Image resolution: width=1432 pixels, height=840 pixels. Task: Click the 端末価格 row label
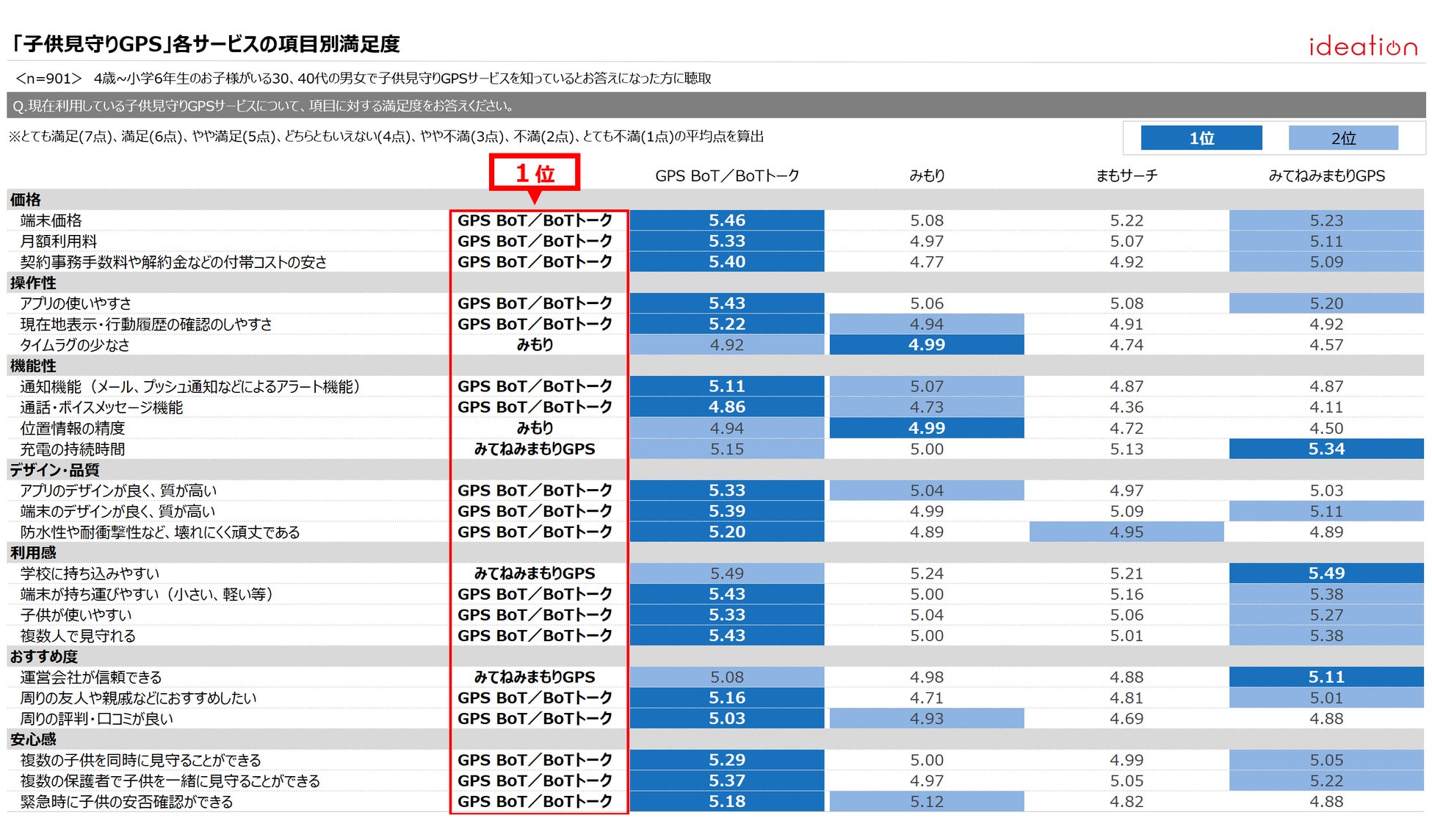51,220
